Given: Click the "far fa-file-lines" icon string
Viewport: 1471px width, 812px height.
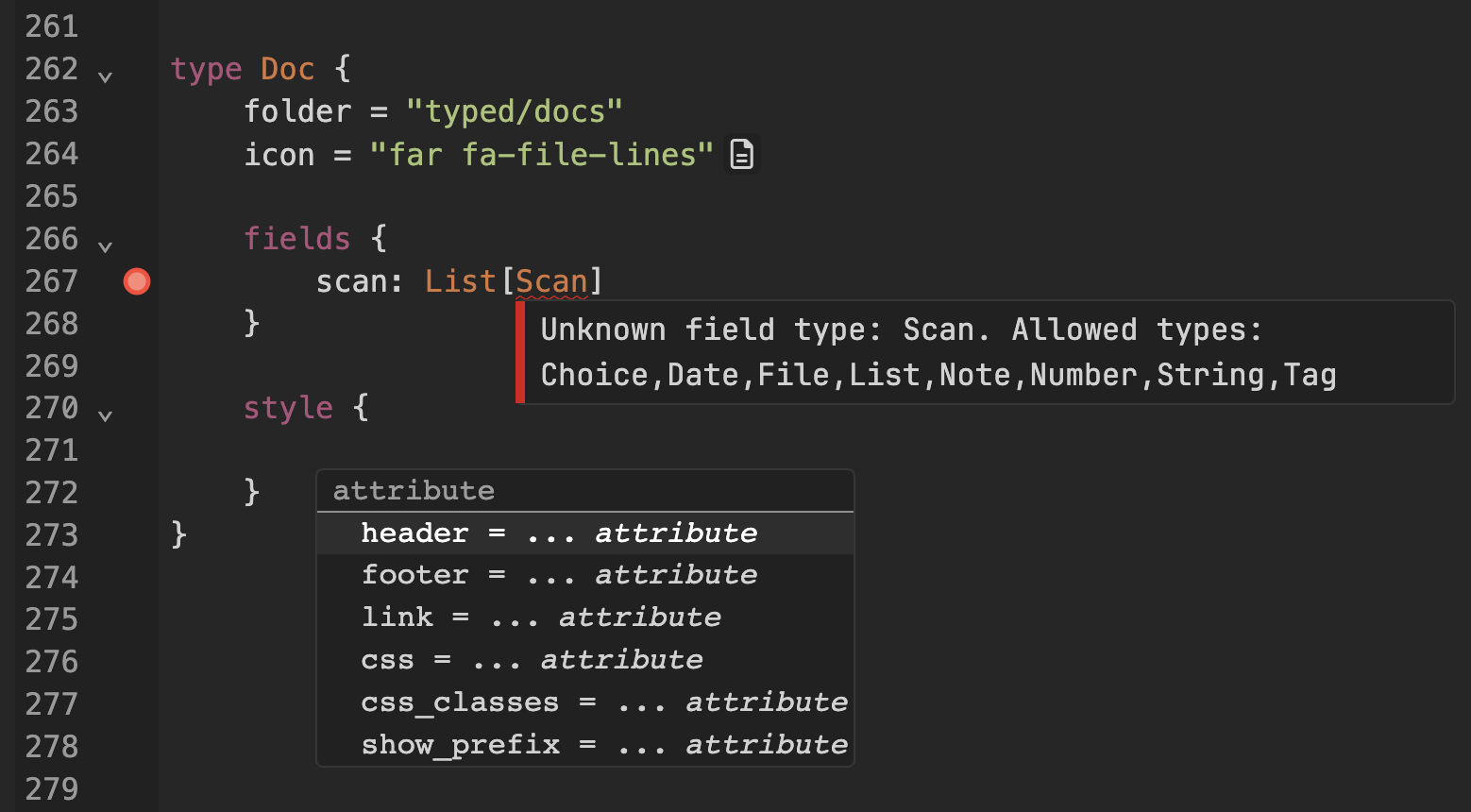Looking at the screenshot, I should coord(541,154).
